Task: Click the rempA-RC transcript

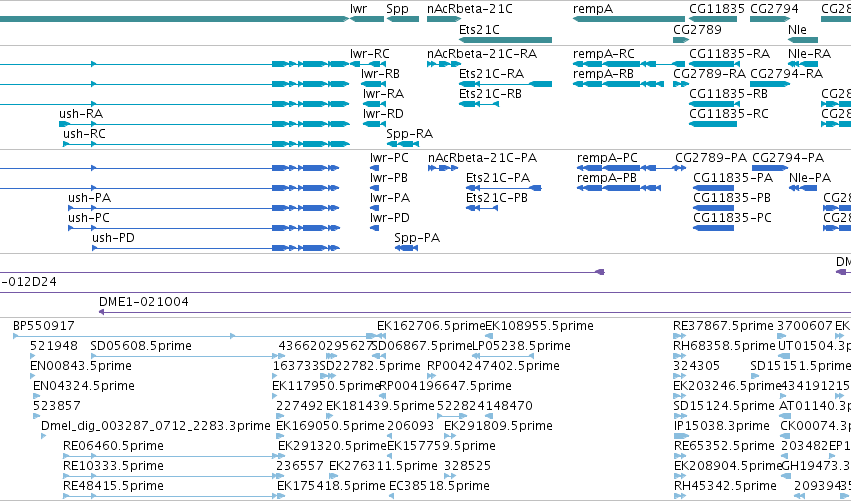Action: [x=629, y=64]
